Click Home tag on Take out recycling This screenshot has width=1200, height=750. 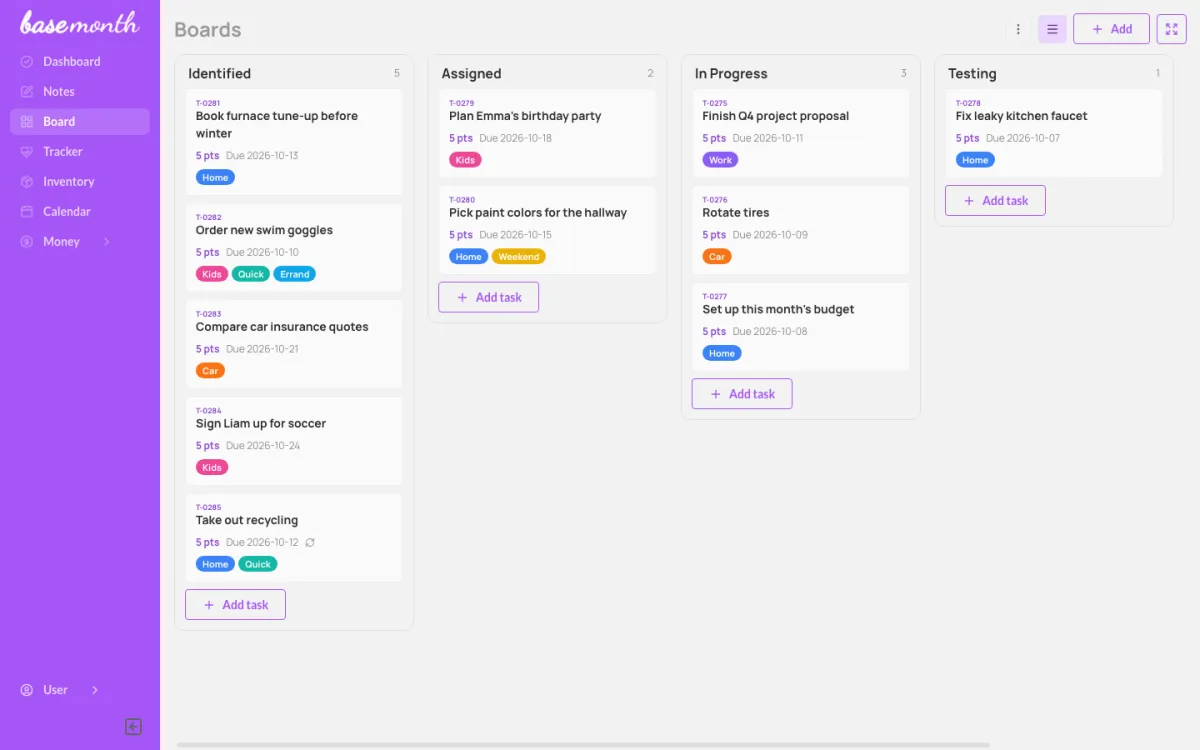[215, 564]
